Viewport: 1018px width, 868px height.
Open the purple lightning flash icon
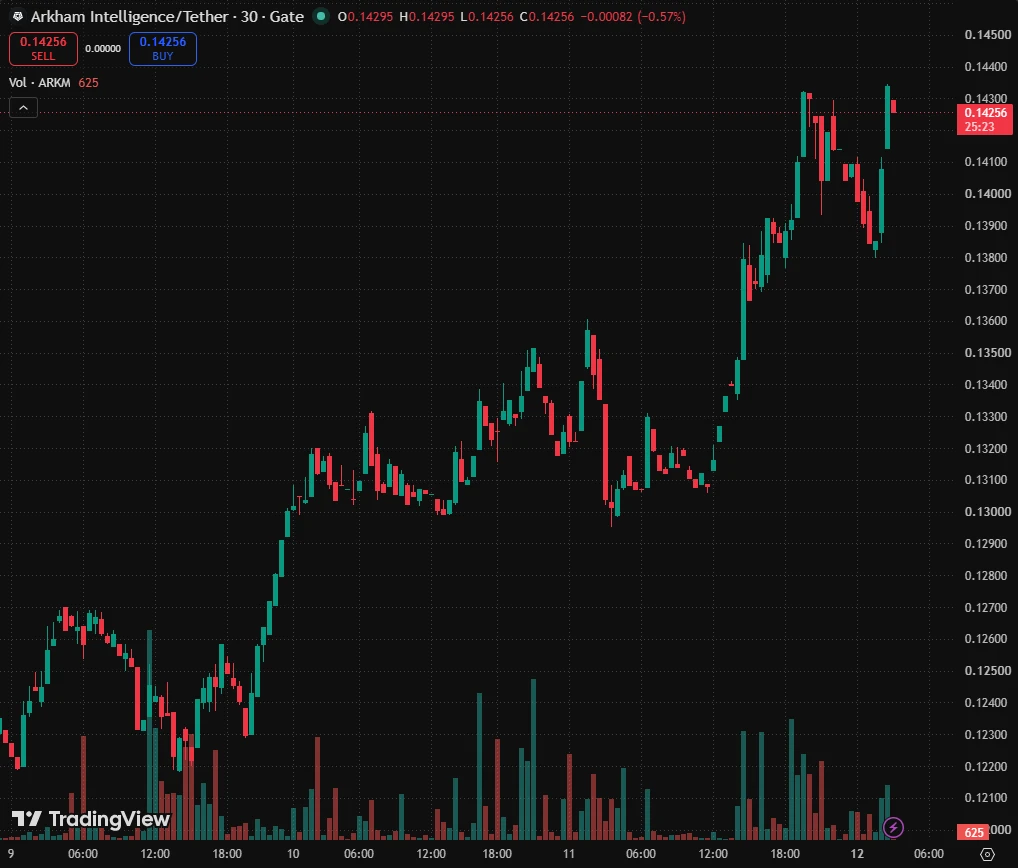point(893,827)
